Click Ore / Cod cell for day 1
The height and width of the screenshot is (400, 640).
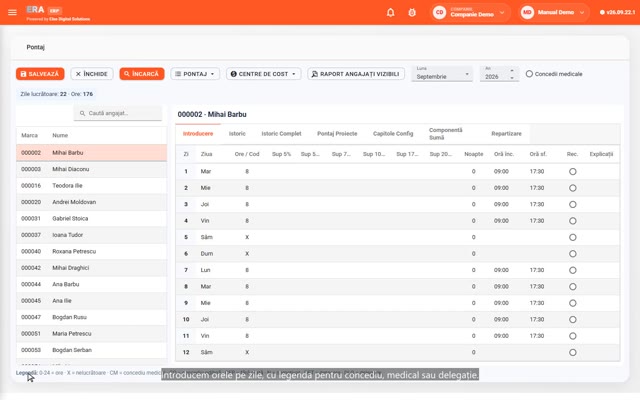pos(247,171)
